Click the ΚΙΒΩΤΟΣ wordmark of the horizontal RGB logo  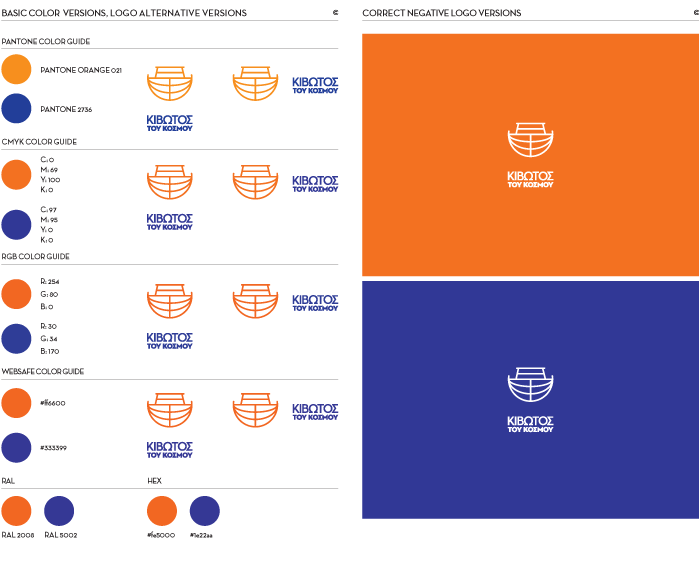[315, 300]
